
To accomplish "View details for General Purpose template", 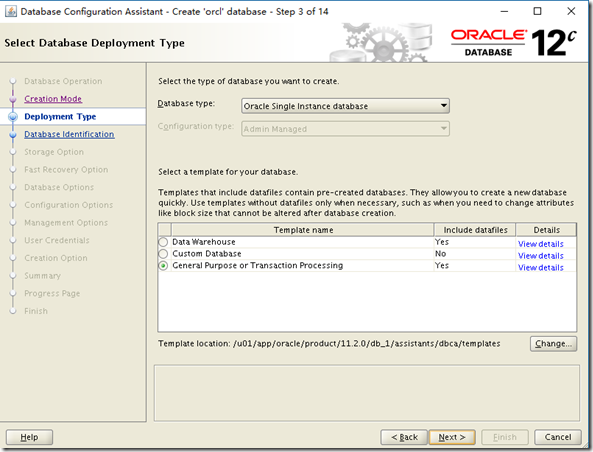I will point(540,267).
